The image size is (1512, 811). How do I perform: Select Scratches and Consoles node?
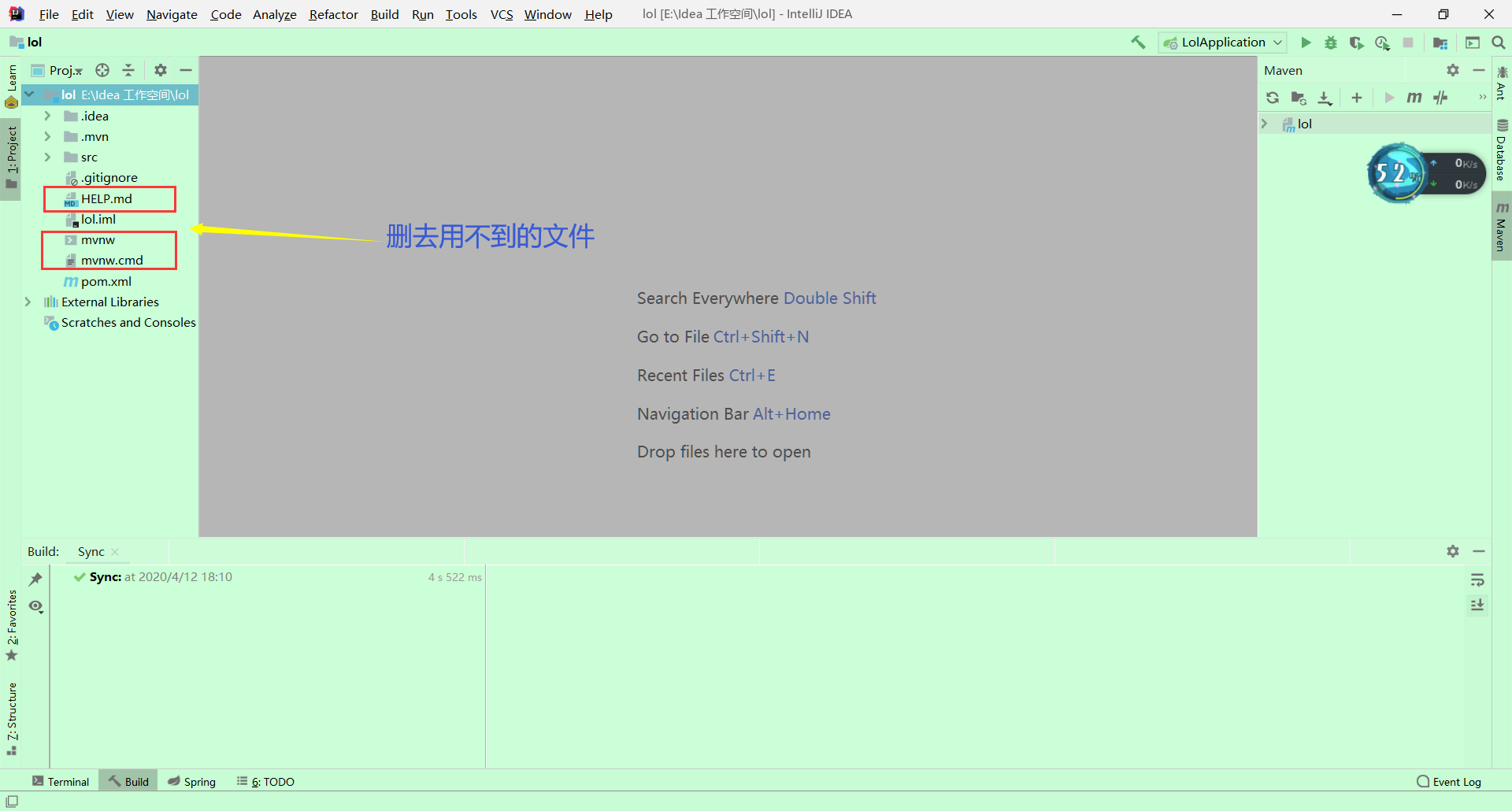120,322
